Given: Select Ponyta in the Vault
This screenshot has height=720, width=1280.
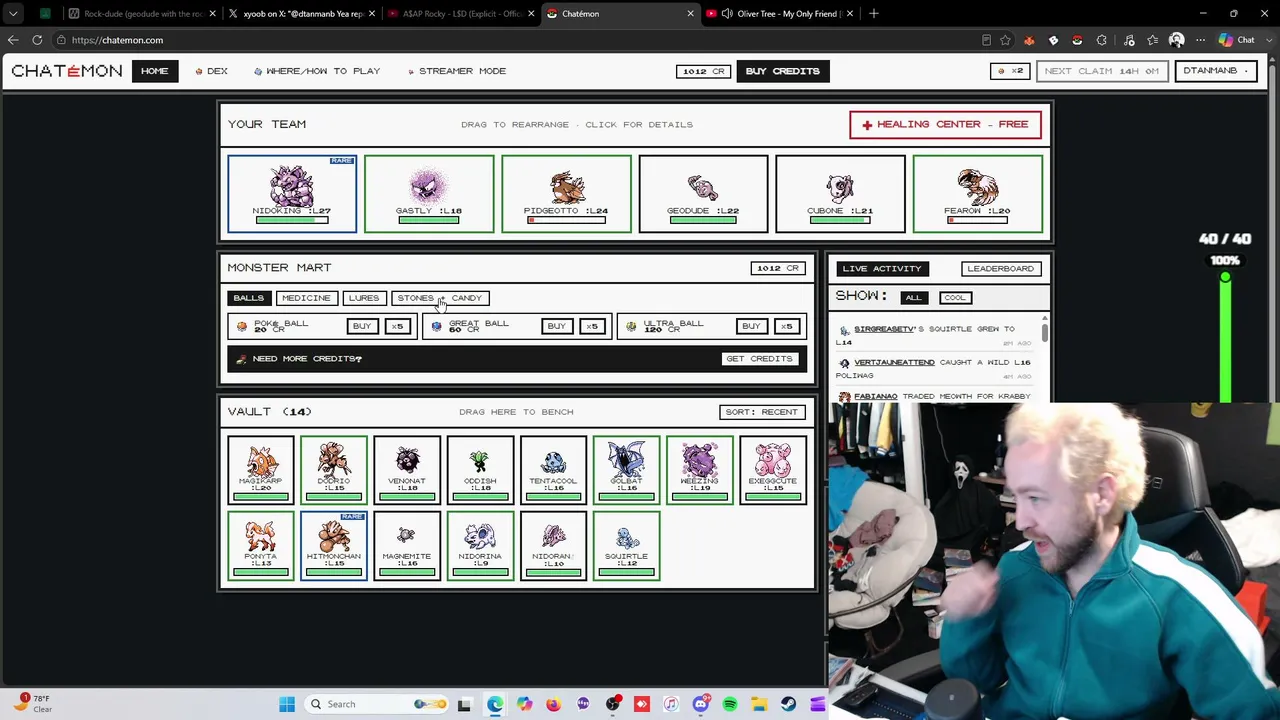Looking at the screenshot, I should pyautogui.click(x=261, y=545).
